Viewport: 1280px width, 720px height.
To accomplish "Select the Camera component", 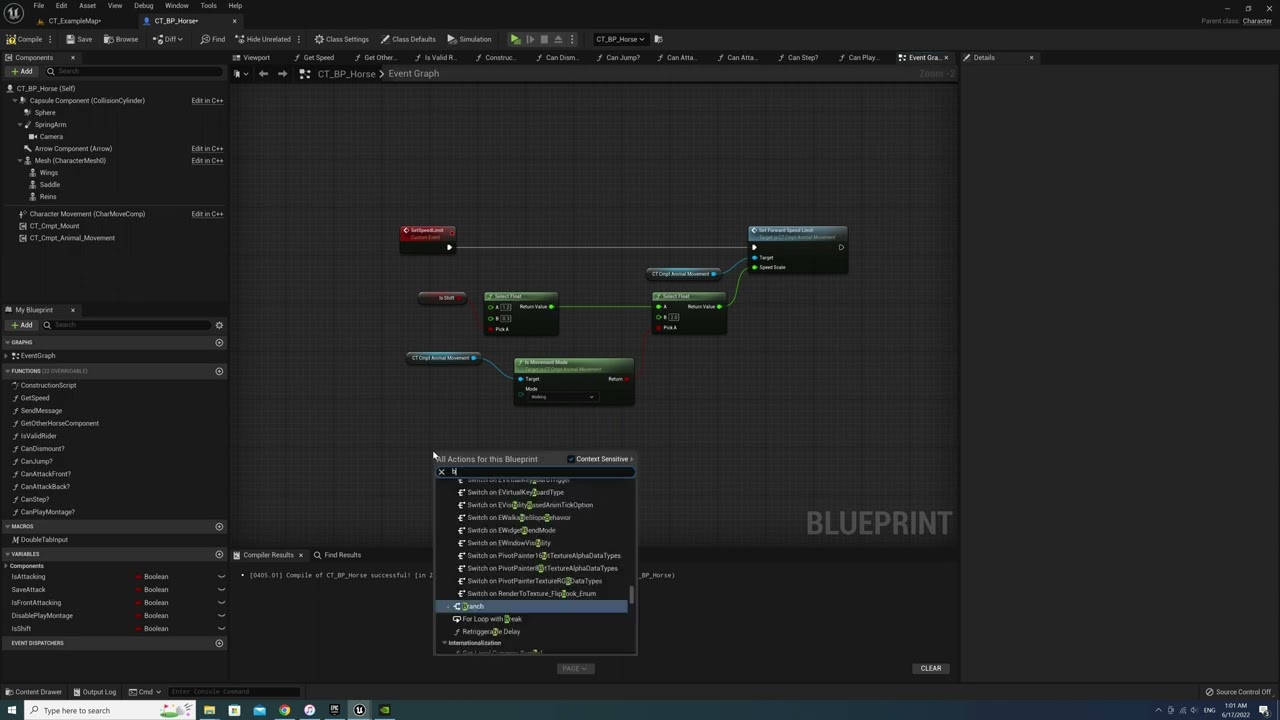I will point(51,136).
